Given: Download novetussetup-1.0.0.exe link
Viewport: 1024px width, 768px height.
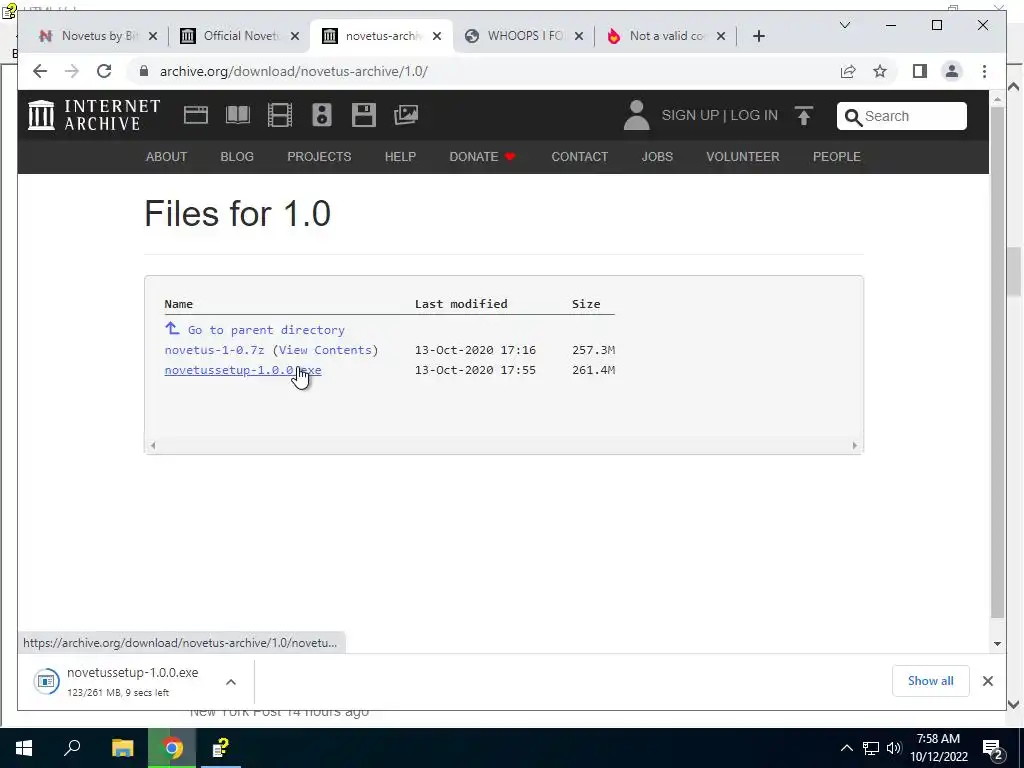Looking at the screenshot, I should tap(243, 370).
